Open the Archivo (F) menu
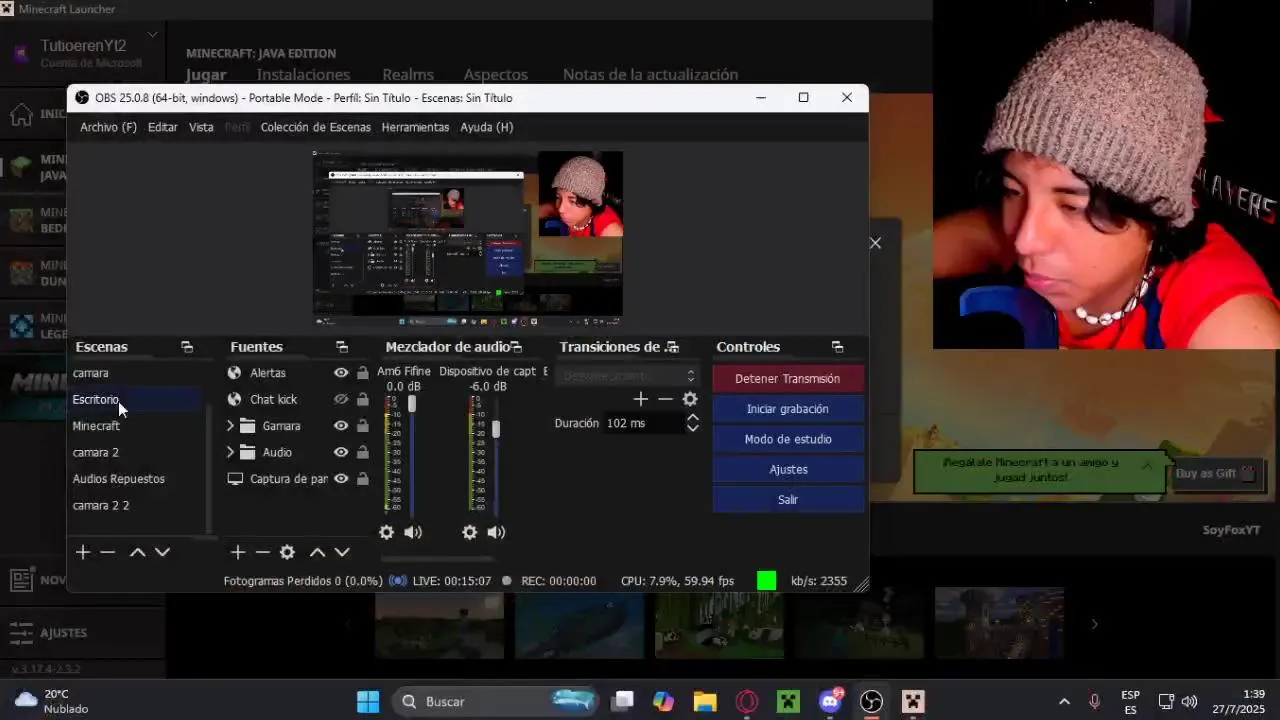The image size is (1280, 720). [108, 127]
